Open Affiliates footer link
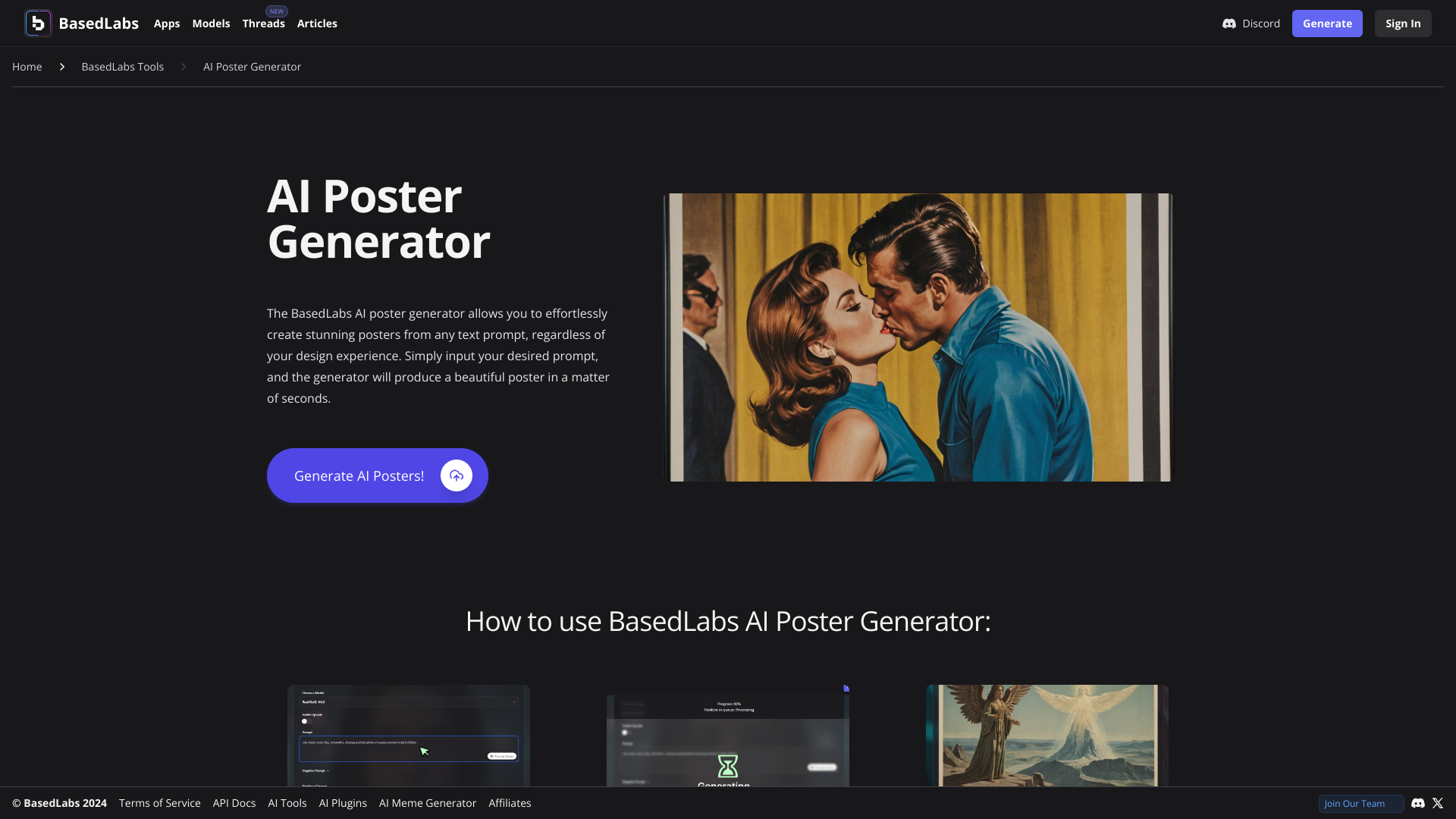 pyautogui.click(x=510, y=803)
